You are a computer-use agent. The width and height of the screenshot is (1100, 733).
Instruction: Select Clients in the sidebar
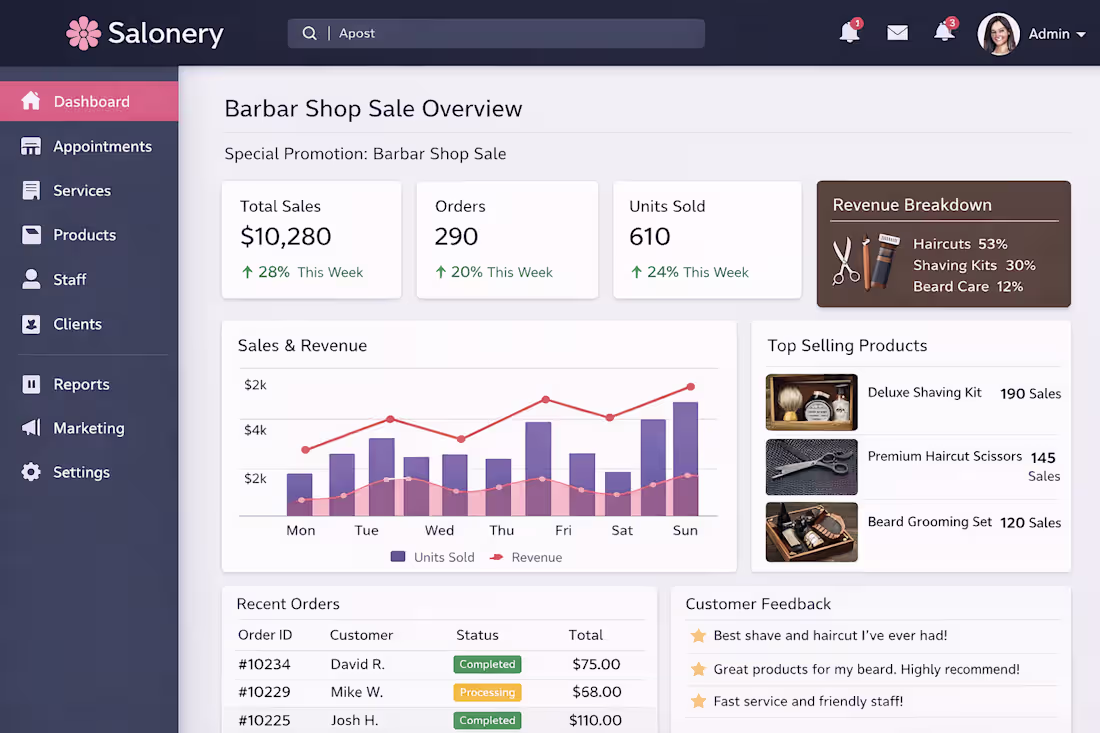pyautogui.click(x=89, y=324)
